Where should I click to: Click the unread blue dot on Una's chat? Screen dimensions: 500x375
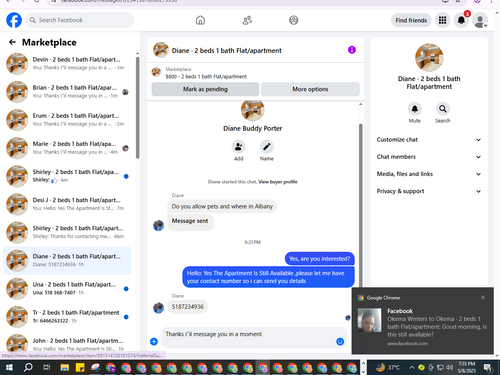(126, 289)
